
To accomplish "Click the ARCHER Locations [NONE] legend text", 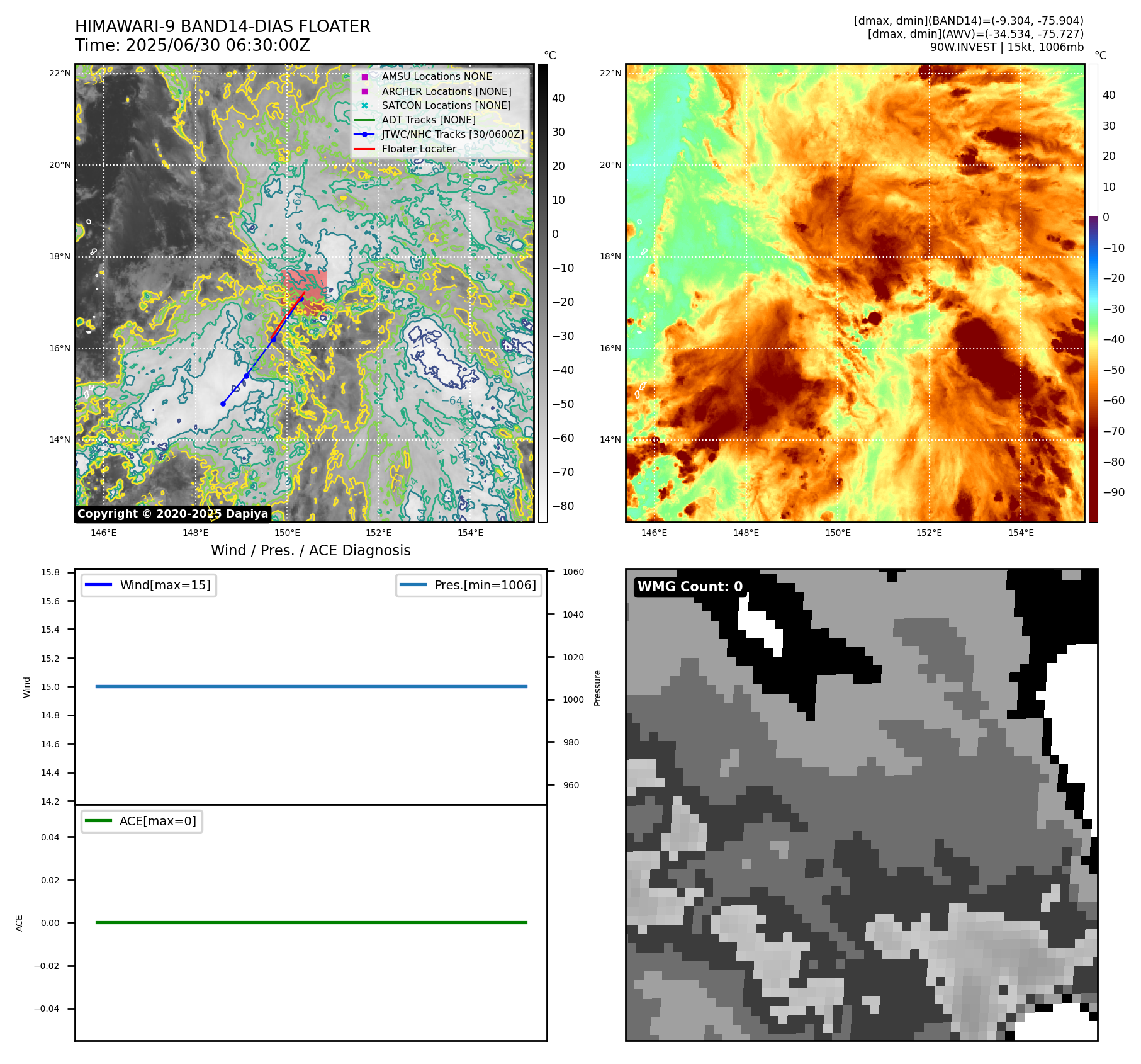I will (x=447, y=91).
